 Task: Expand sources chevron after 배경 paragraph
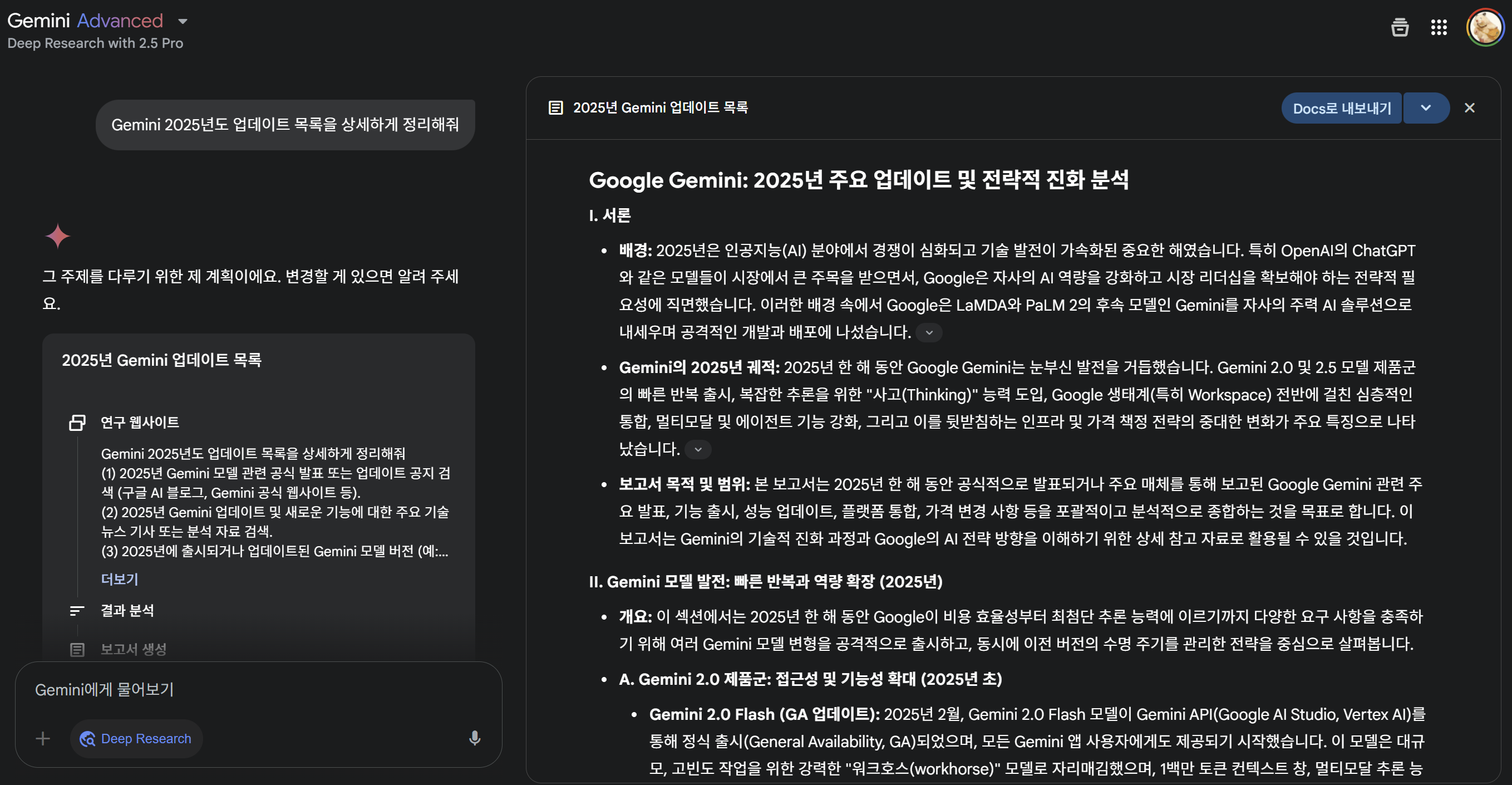tap(929, 332)
